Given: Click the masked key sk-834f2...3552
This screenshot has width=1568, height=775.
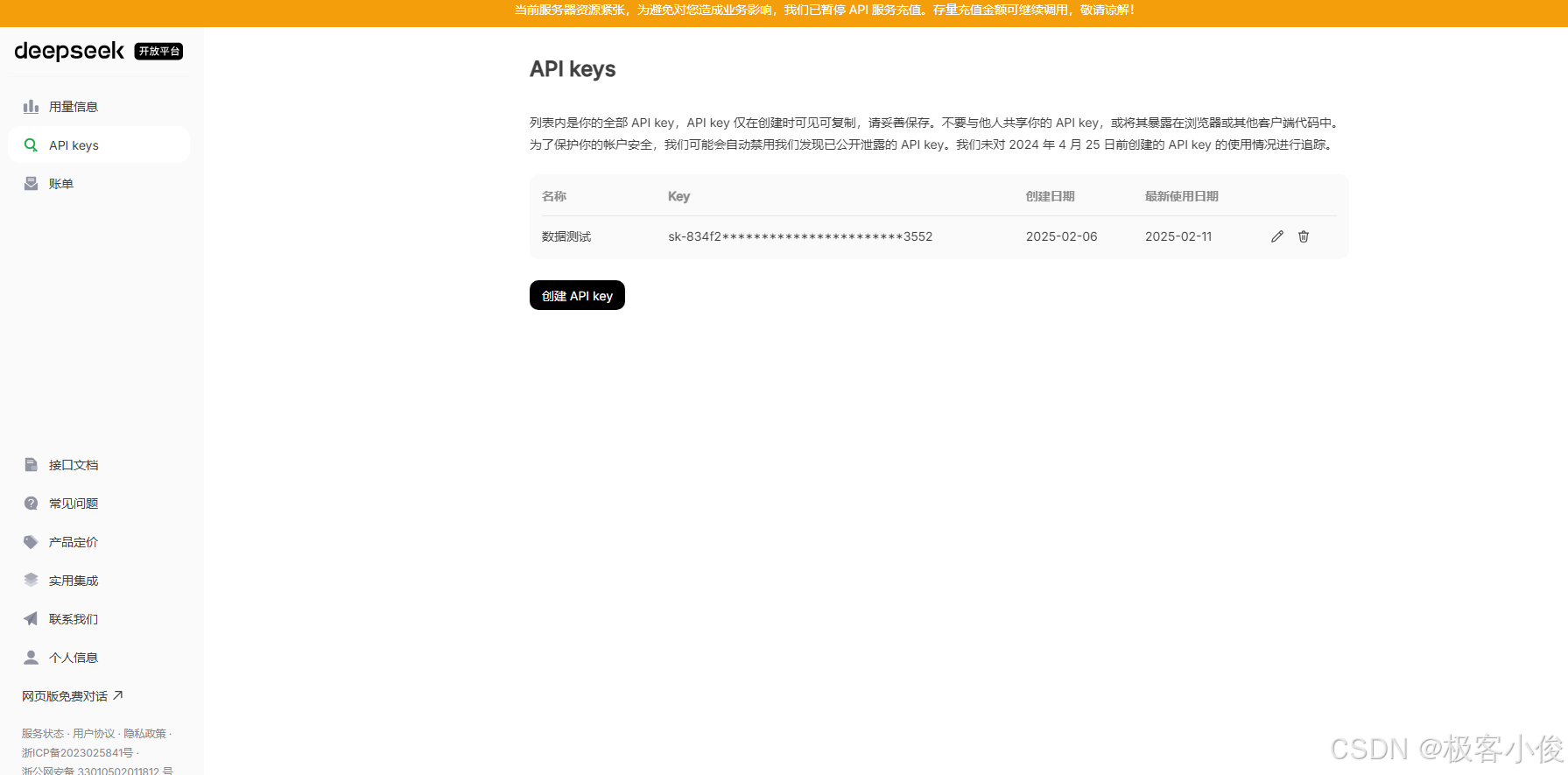Looking at the screenshot, I should (x=800, y=236).
